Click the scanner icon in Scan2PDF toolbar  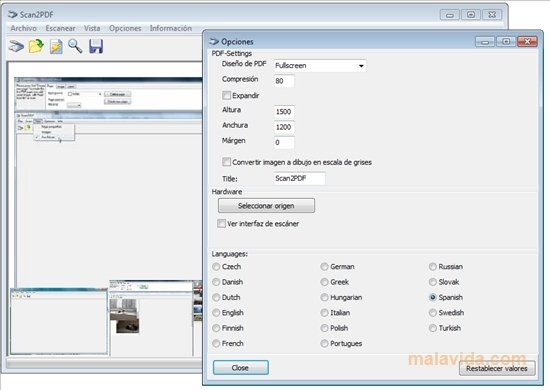(16, 46)
